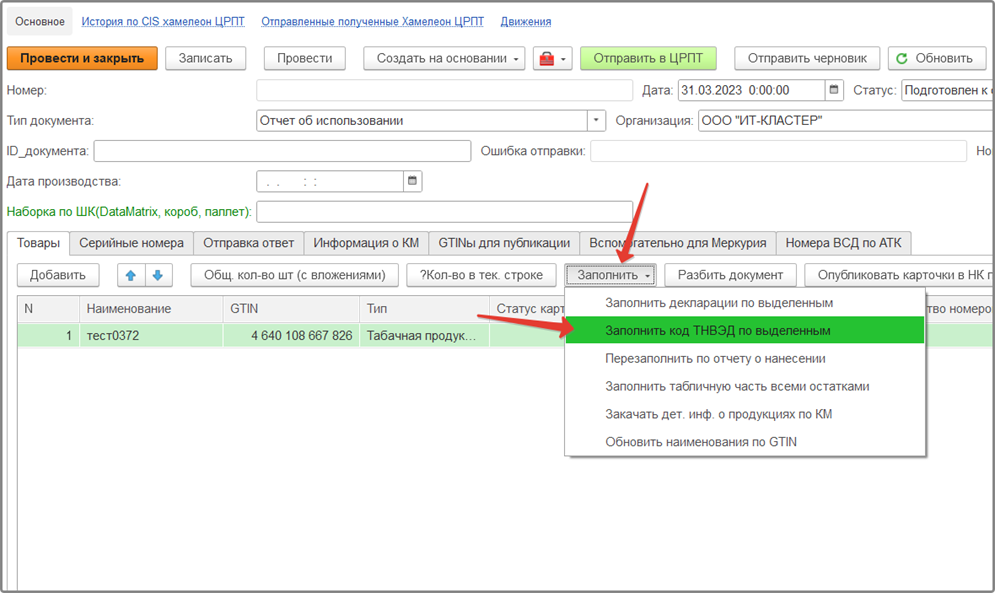Select Закачать дет. инф. о продукциях по КМ
The height and width of the screenshot is (593, 995).
point(744,414)
